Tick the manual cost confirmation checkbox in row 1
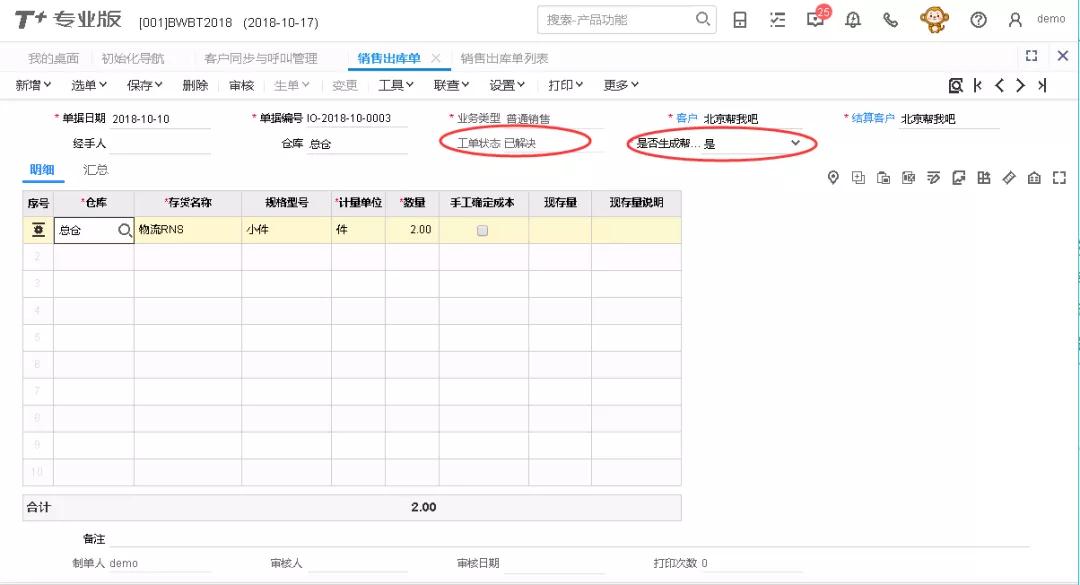Screen dimensions: 1080x585 pyautogui.click(x=482, y=230)
